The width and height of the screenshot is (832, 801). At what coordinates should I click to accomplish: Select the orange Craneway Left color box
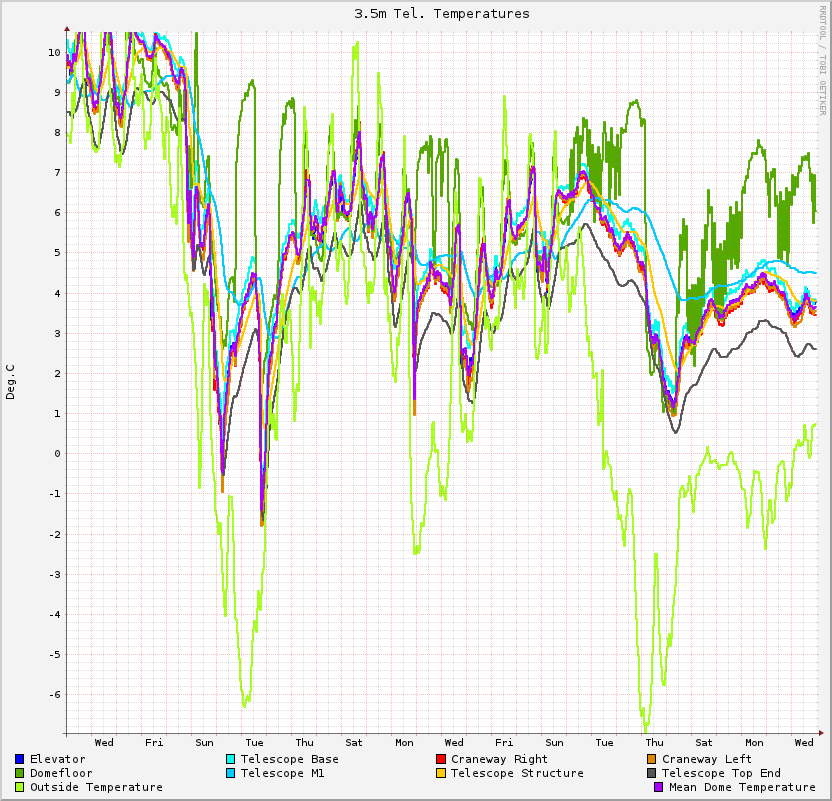(652, 759)
